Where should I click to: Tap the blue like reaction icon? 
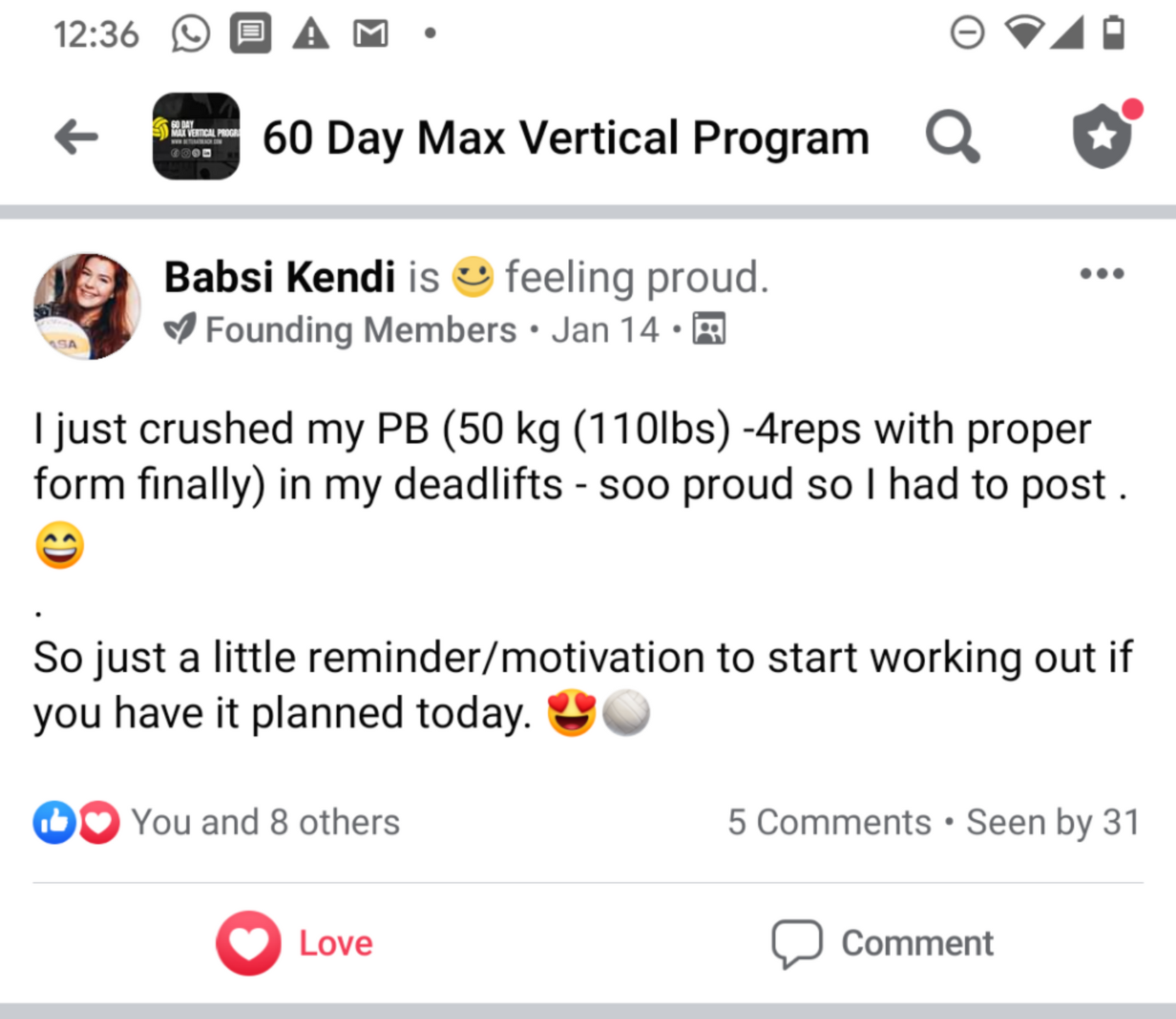[54, 822]
